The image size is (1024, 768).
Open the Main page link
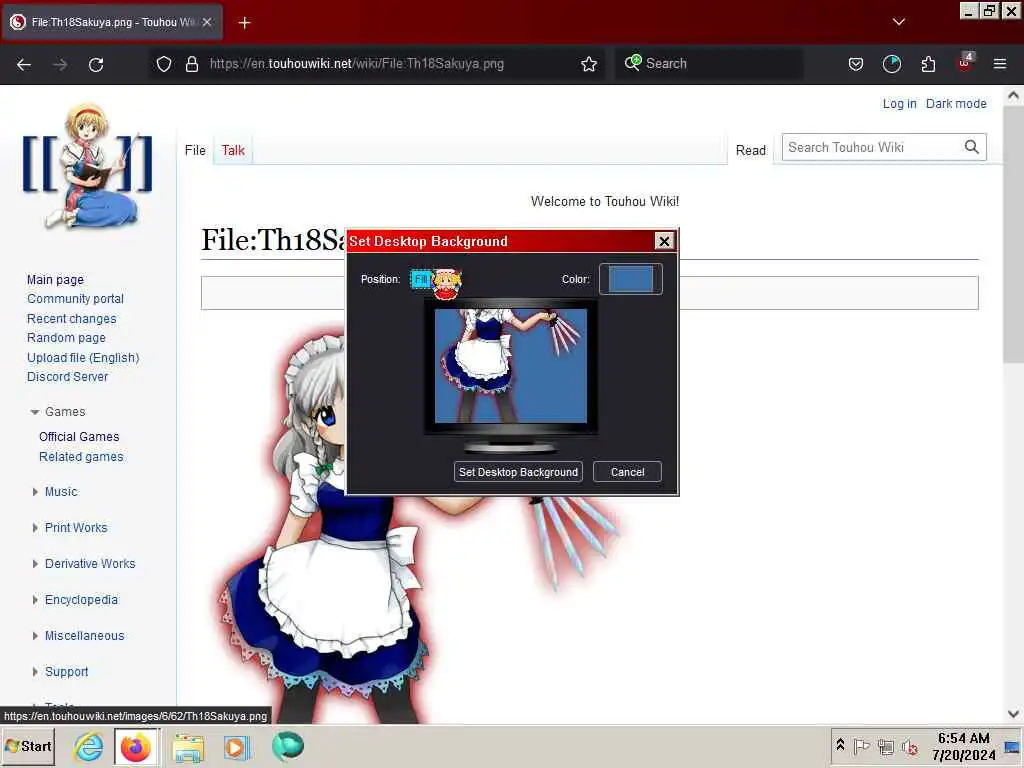[56, 280]
